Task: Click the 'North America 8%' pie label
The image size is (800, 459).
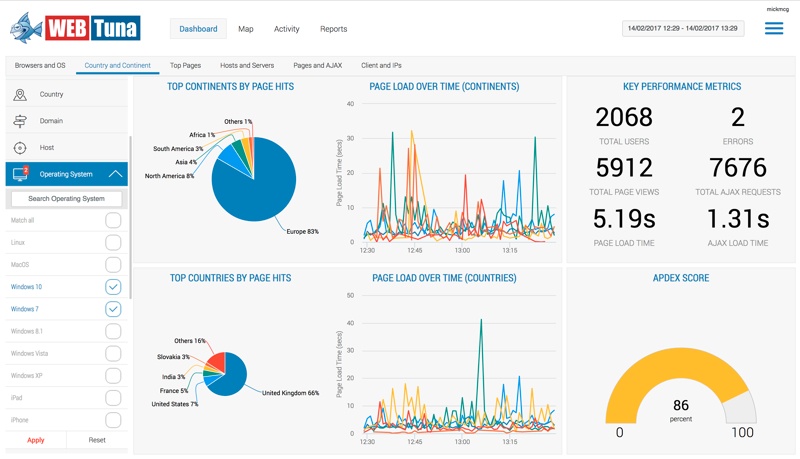Action: pos(169,176)
